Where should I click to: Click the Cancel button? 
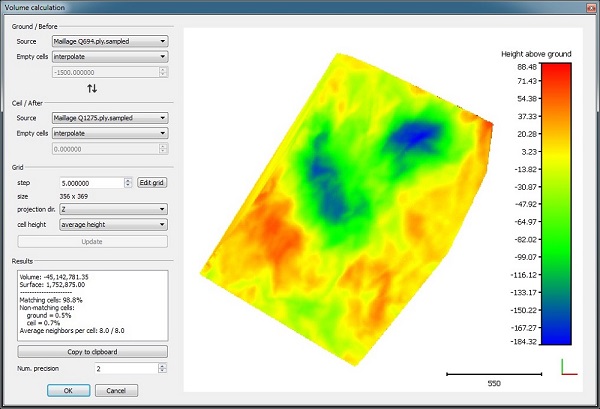click(116, 391)
